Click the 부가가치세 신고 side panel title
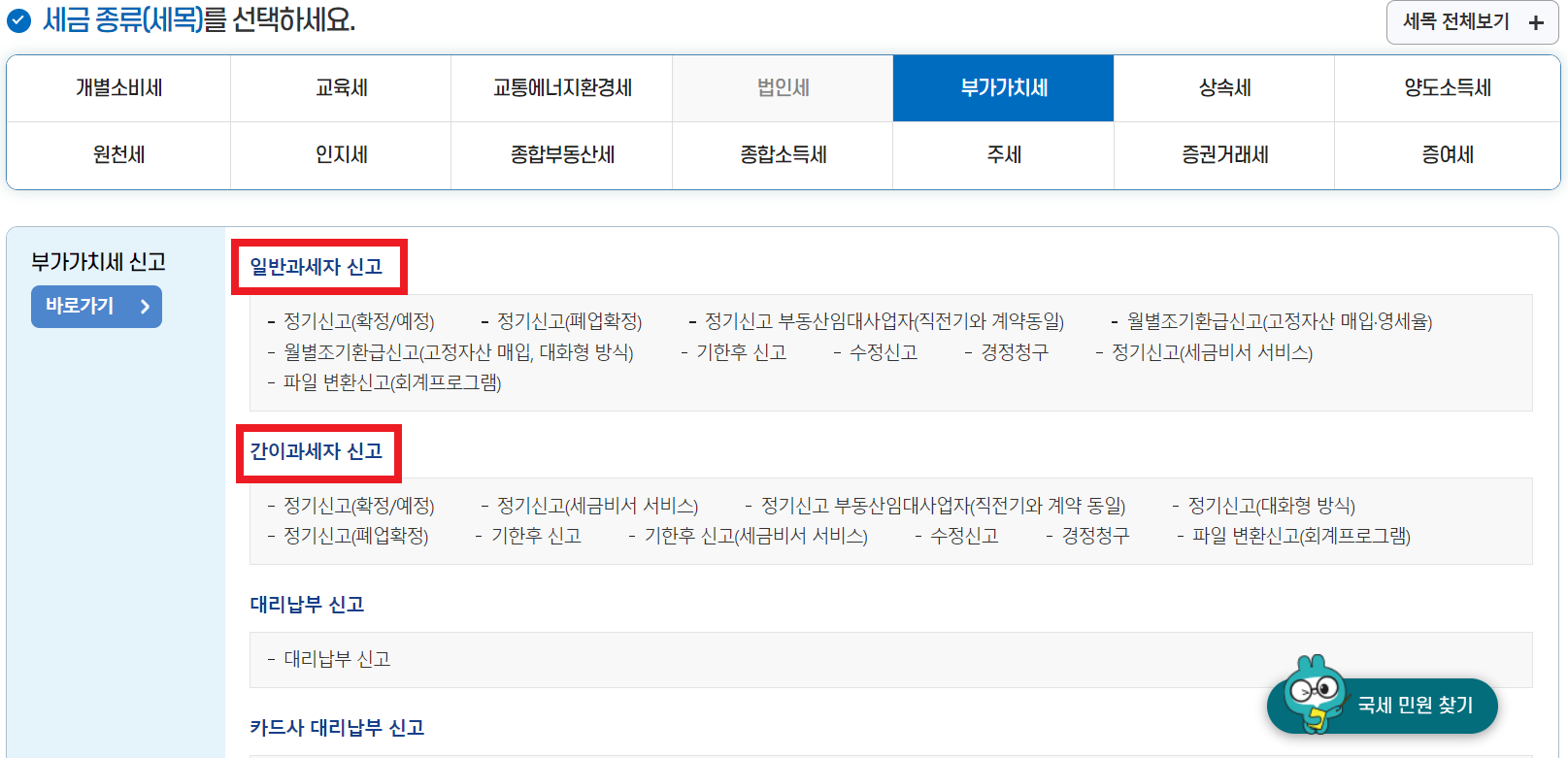1568x758 pixels. 98,262
